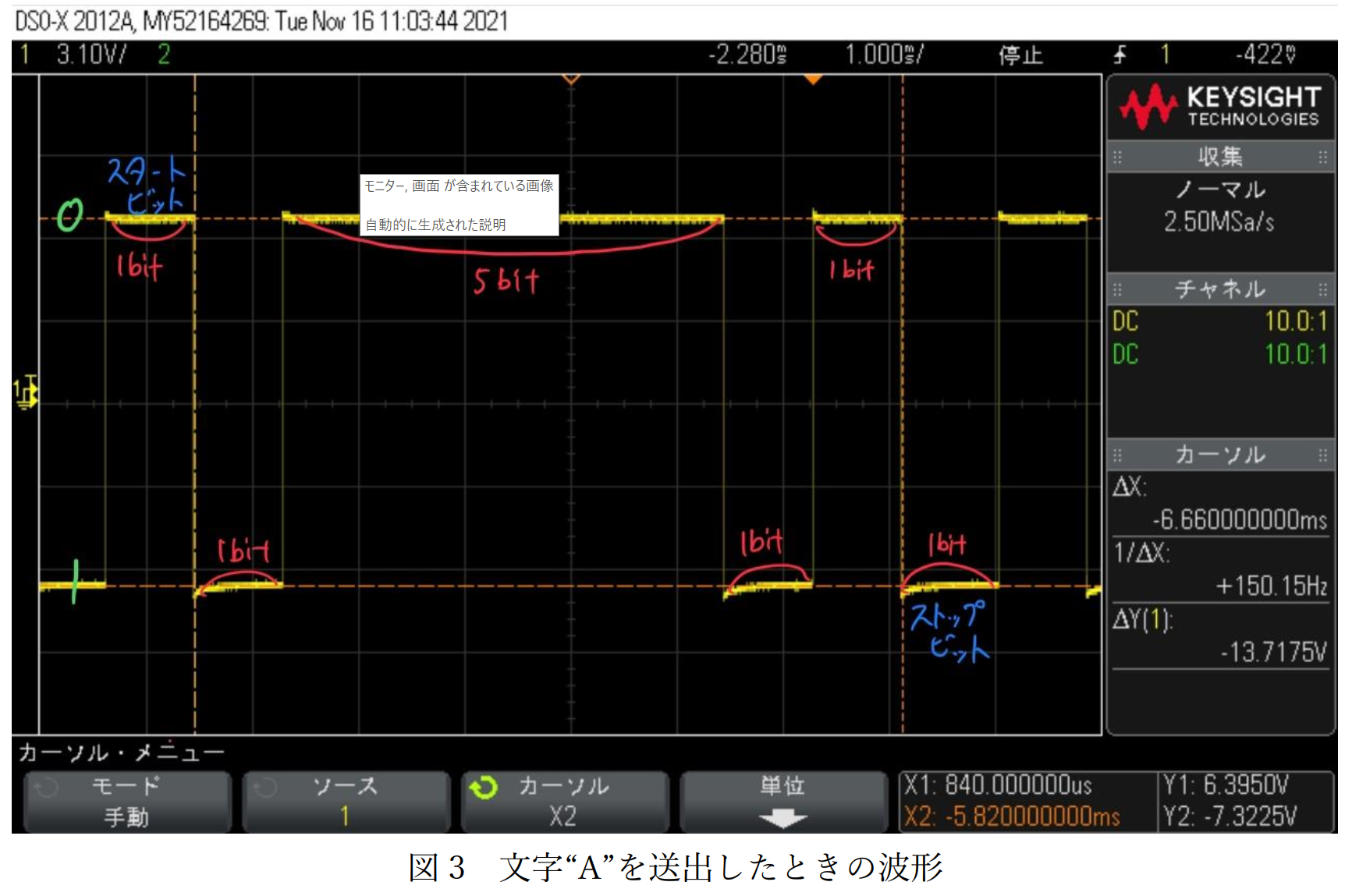Click the hollow orange time reference marker
This screenshot has width=1352, height=896.
[571, 80]
